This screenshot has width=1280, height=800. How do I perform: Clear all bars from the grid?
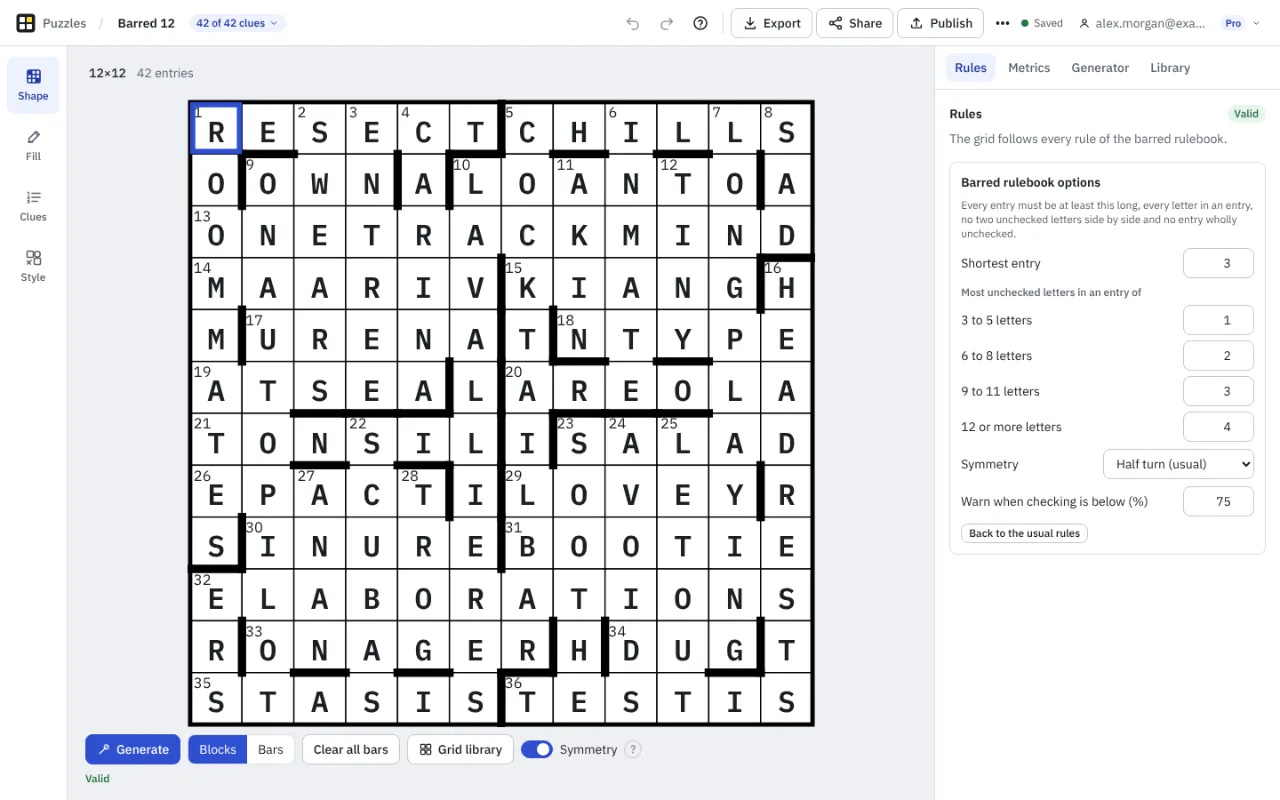pos(351,750)
